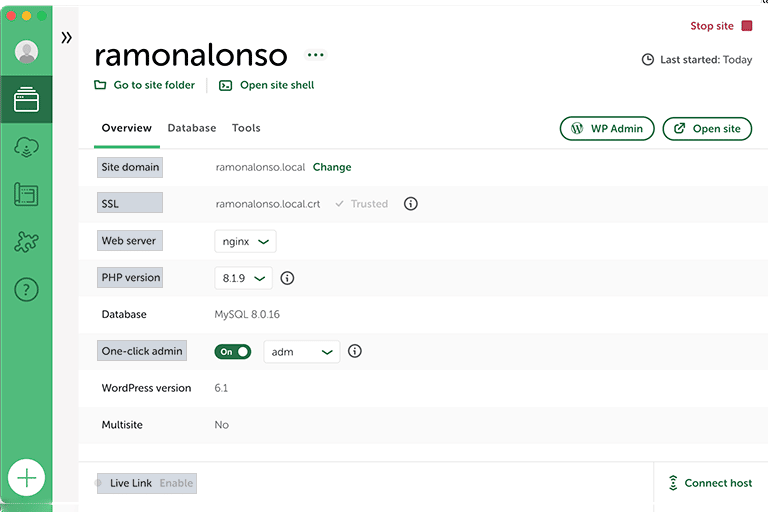This screenshot has height=512, width=768.
Task: Click the Live Link label
Action: (131, 483)
